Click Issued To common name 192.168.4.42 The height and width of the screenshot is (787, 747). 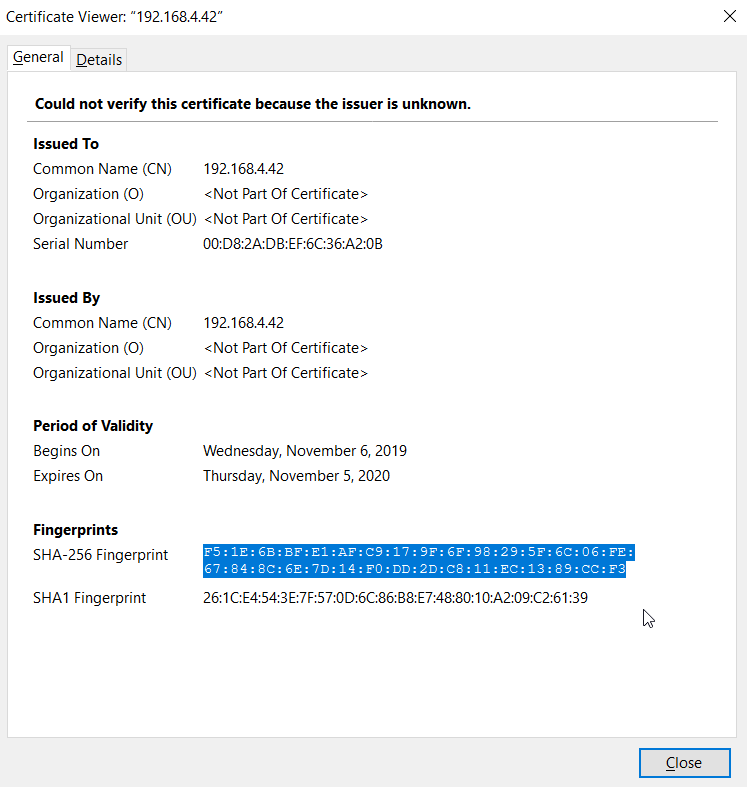click(243, 169)
